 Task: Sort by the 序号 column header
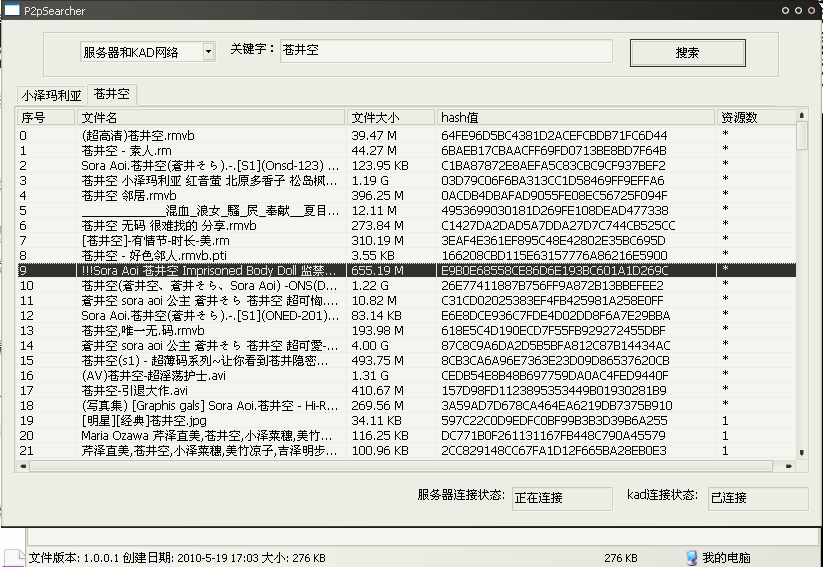click(46, 117)
